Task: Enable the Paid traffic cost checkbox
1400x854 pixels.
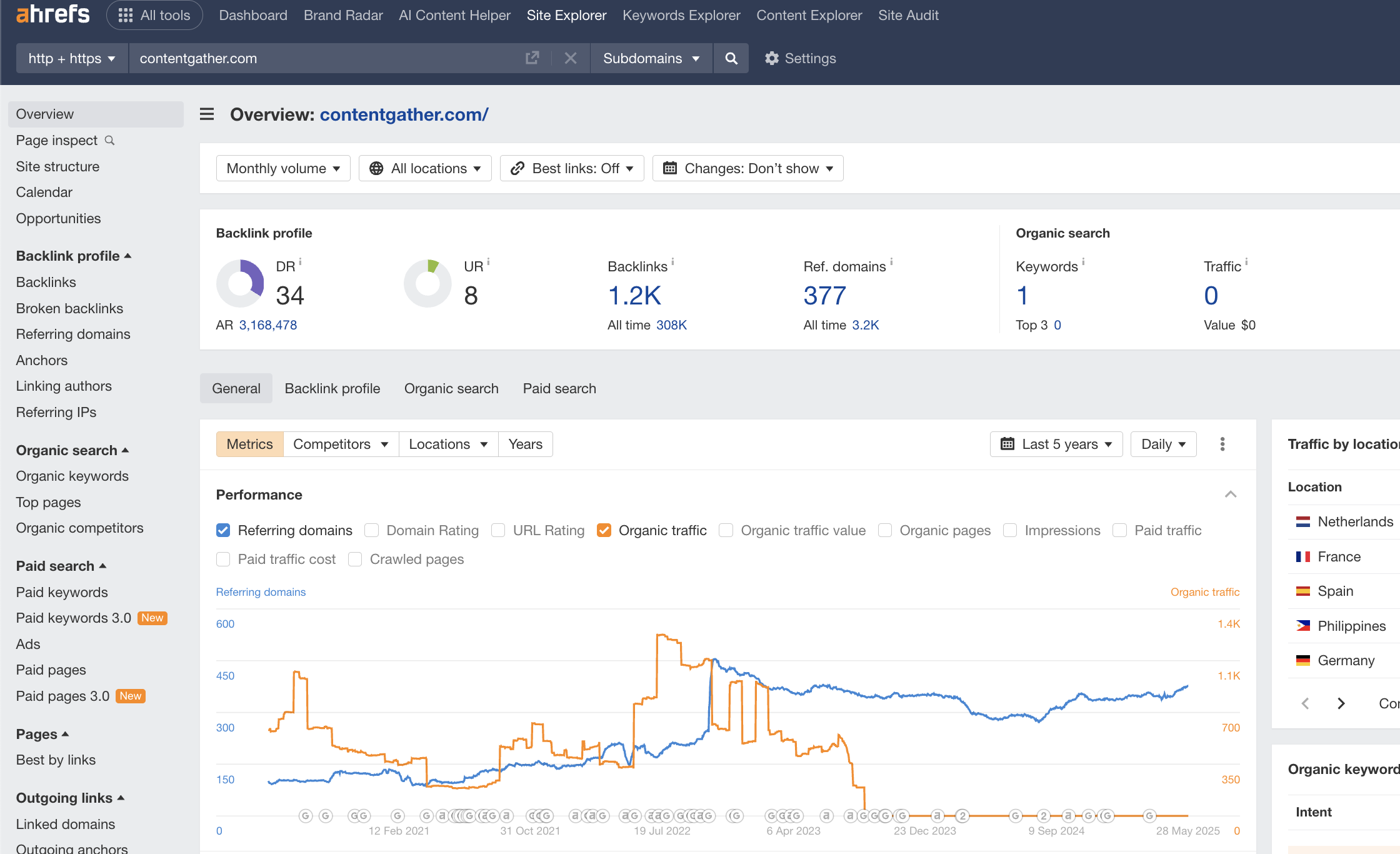Action: pyautogui.click(x=223, y=559)
